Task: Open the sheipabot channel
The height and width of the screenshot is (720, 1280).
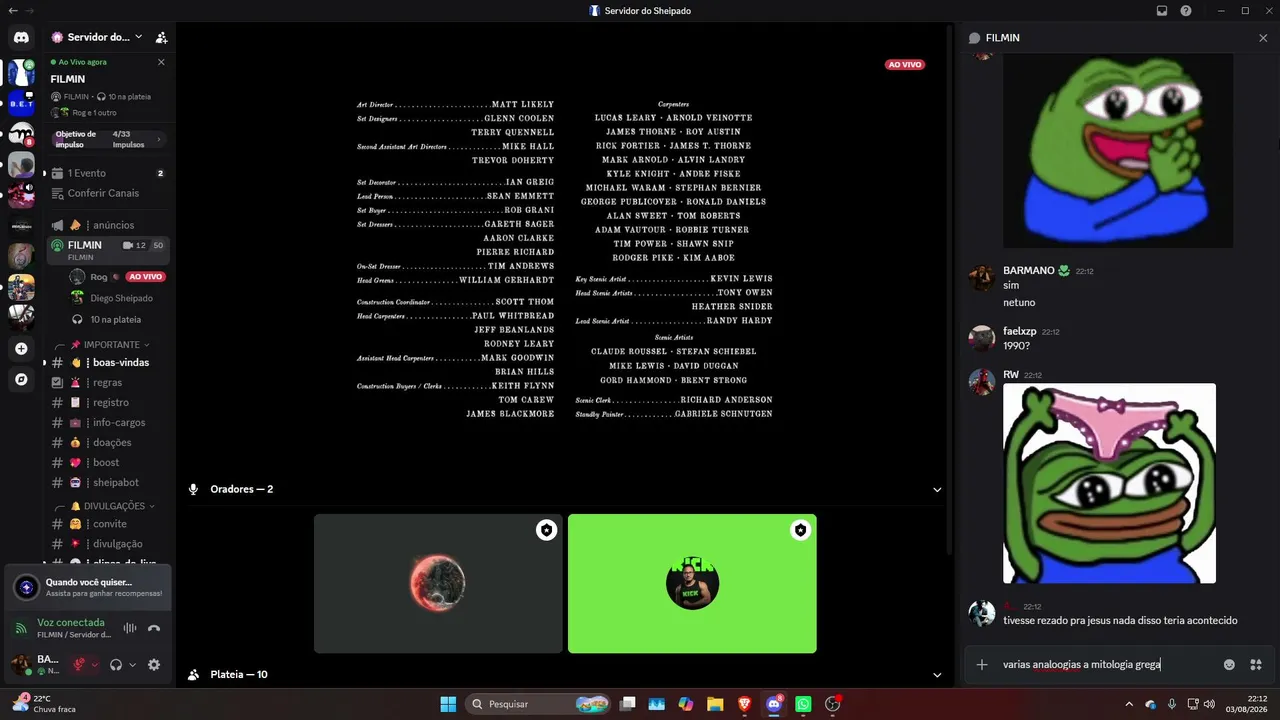Action: tap(109, 483)
